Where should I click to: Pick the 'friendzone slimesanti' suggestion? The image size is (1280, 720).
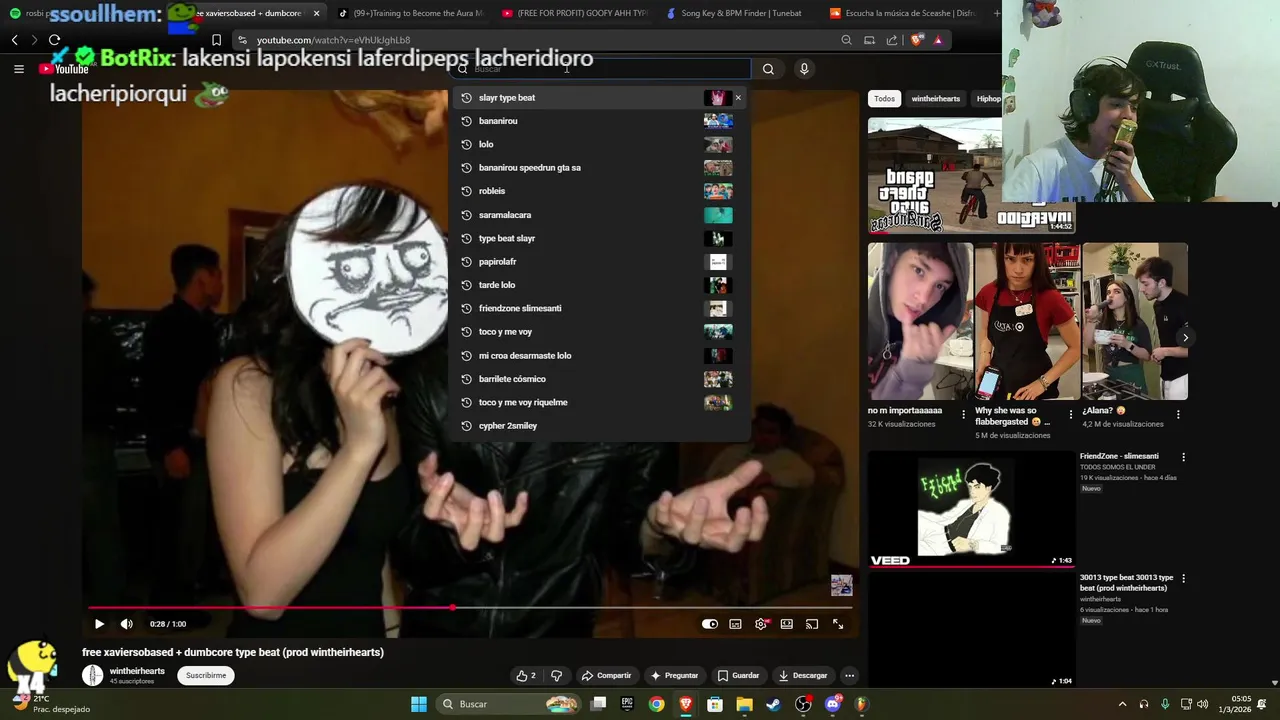(x=600, y=308)
